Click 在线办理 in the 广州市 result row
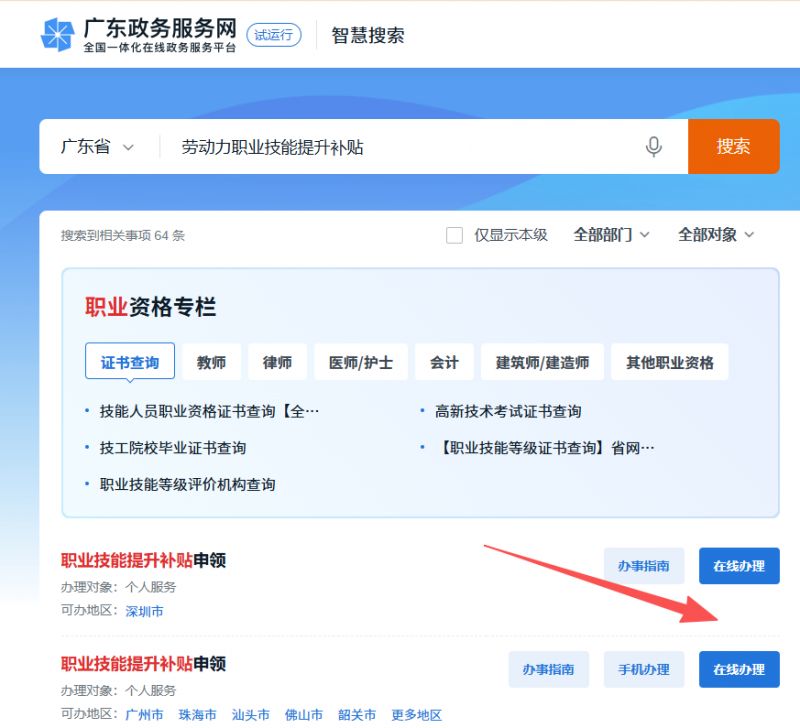 click(739, 669)
